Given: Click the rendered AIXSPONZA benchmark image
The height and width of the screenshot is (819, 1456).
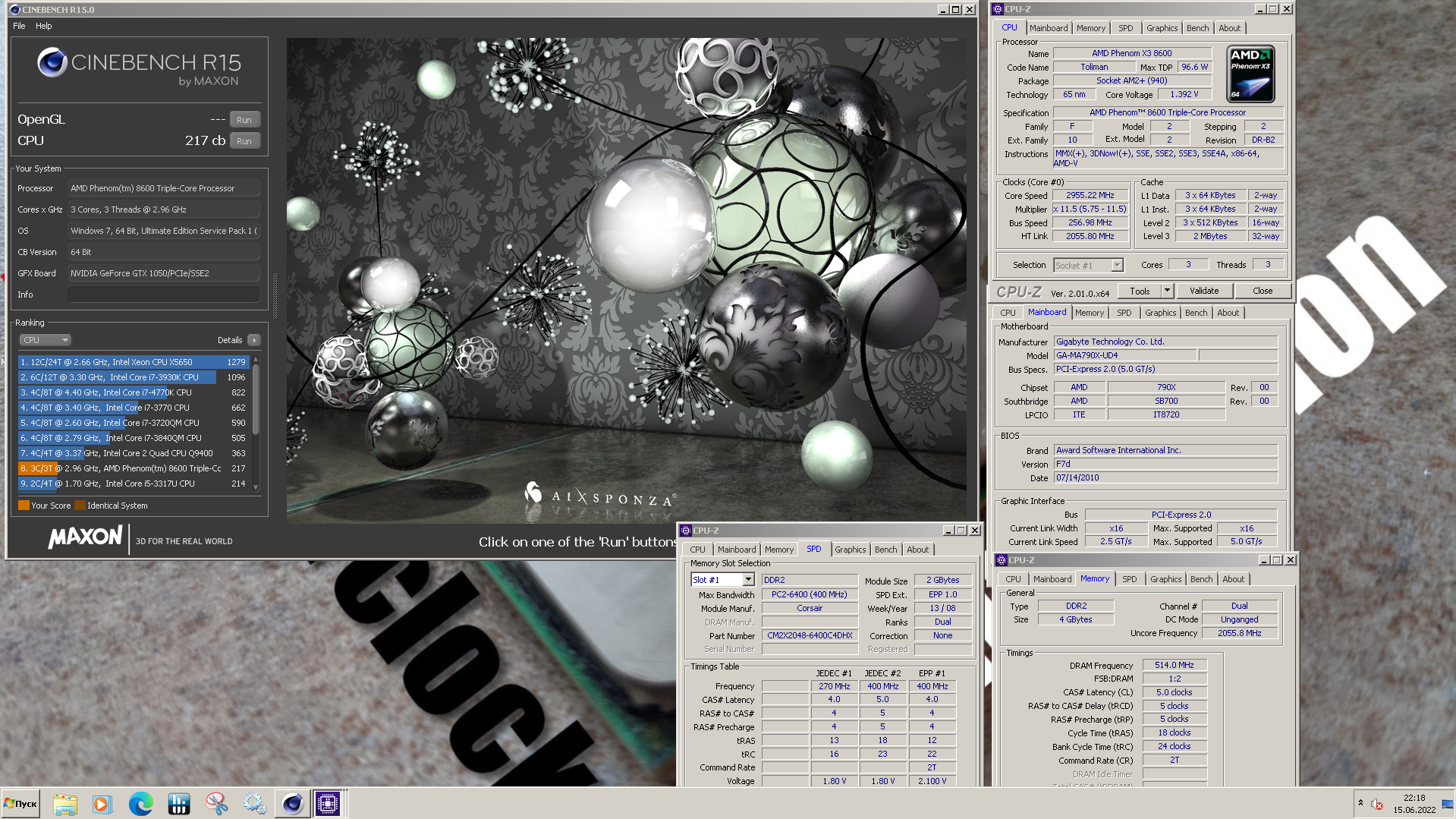Looking at the screenshot, I should pos(626,280).
